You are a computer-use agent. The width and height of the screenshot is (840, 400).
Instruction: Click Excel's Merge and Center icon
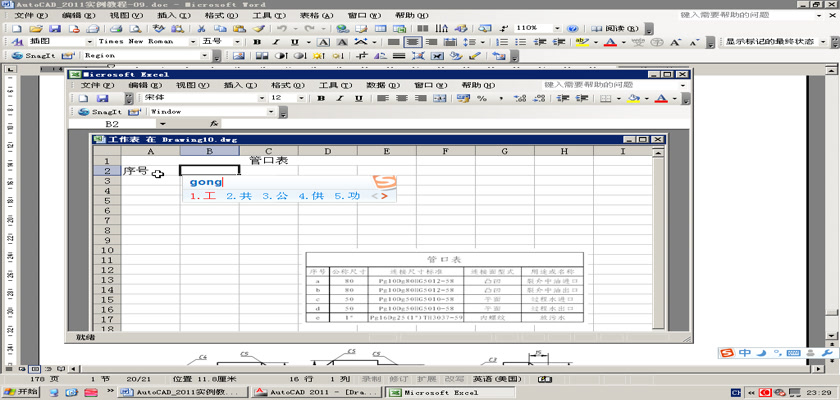(x=439, y=99)
